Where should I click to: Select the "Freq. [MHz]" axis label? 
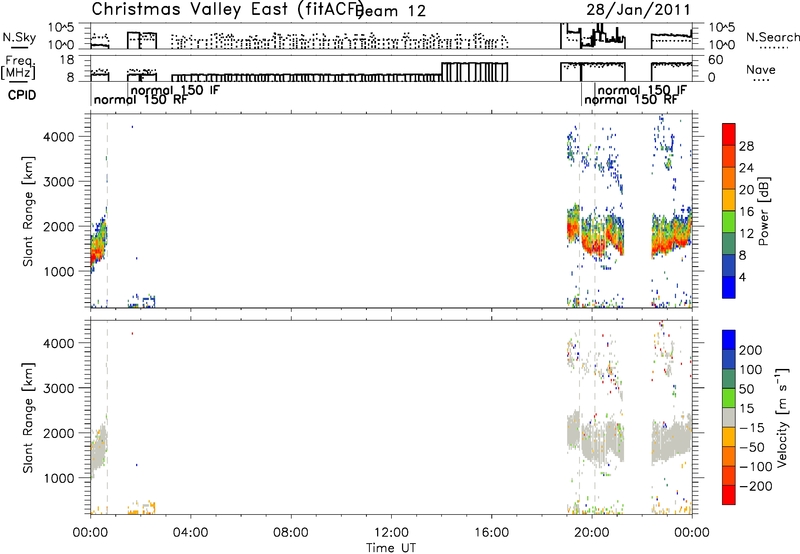click(18, 67)
